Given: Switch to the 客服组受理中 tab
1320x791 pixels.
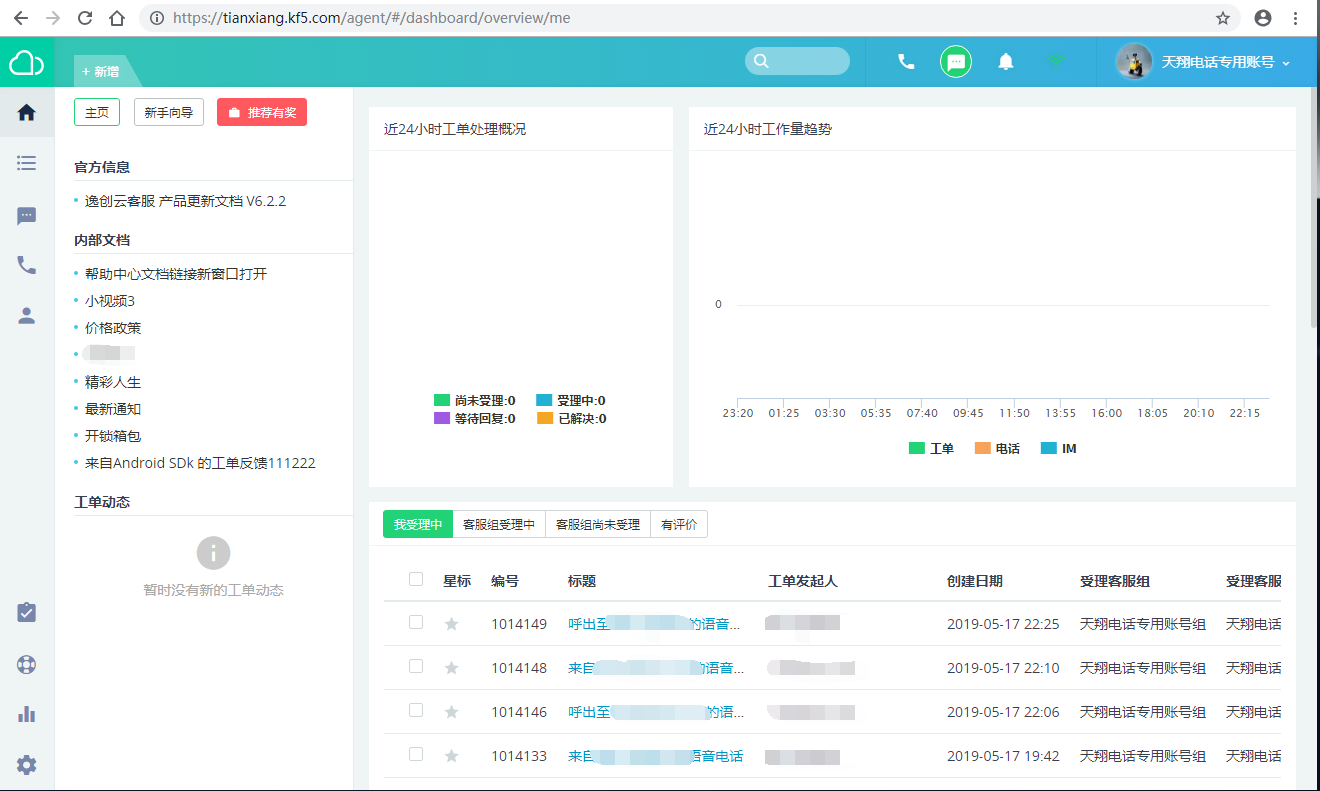Looking at the screenshot, I should pos(499,524).
